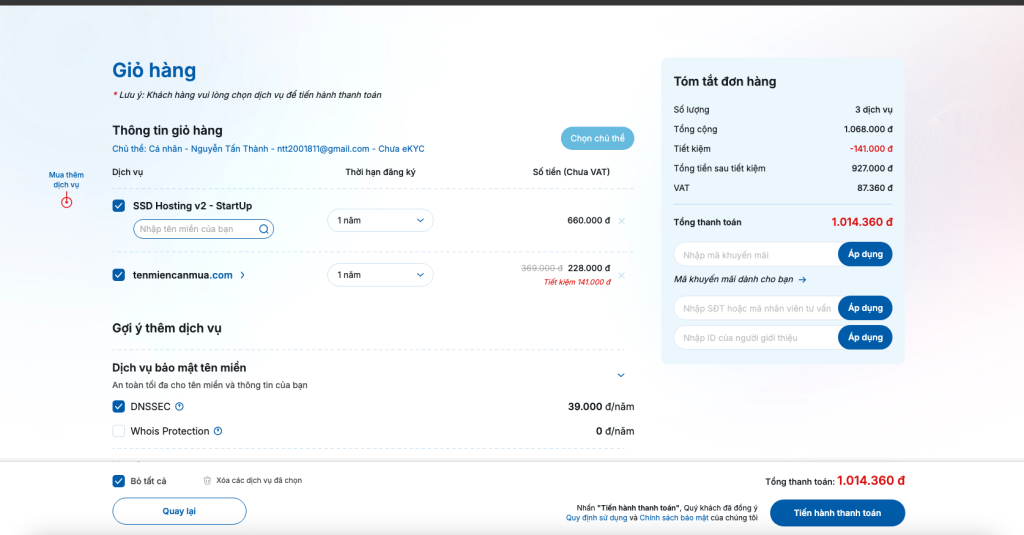
Task: Open duration dropdown for SSD Hosting v2
Action: point(380,220)
